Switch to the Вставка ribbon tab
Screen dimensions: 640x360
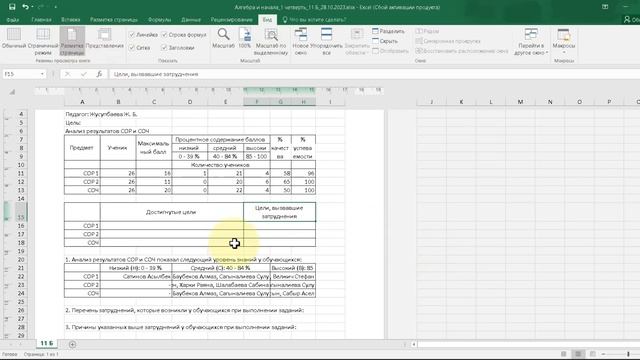tap(71, 20)
